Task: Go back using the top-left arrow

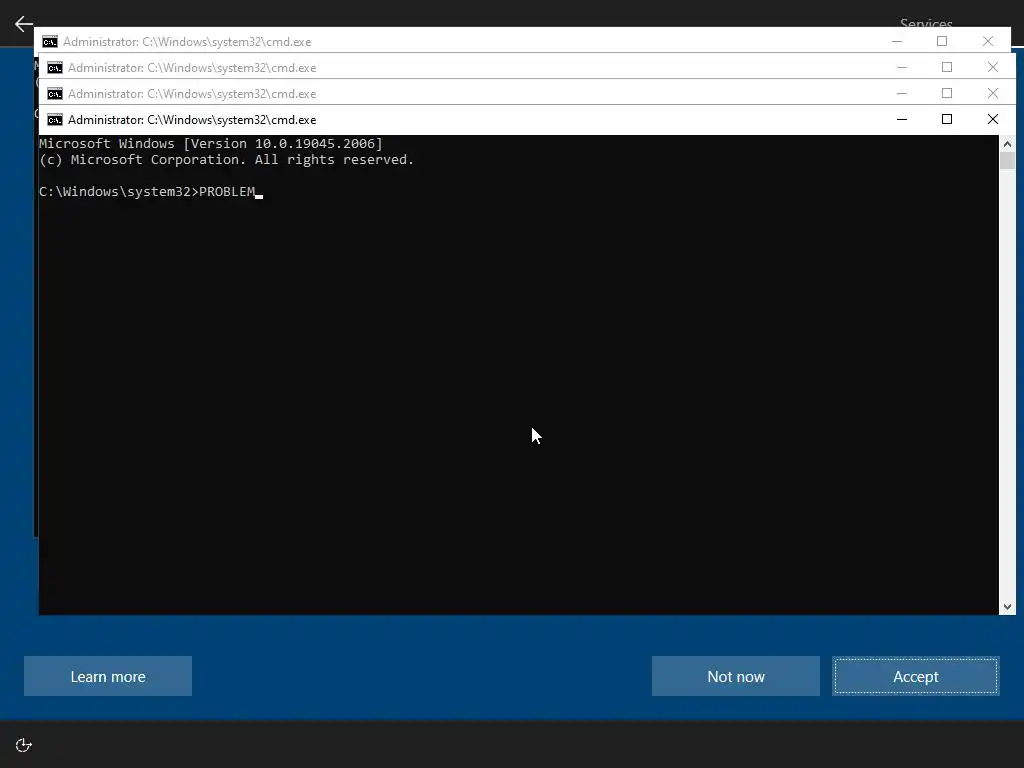Action: click(x=24, y=24)
